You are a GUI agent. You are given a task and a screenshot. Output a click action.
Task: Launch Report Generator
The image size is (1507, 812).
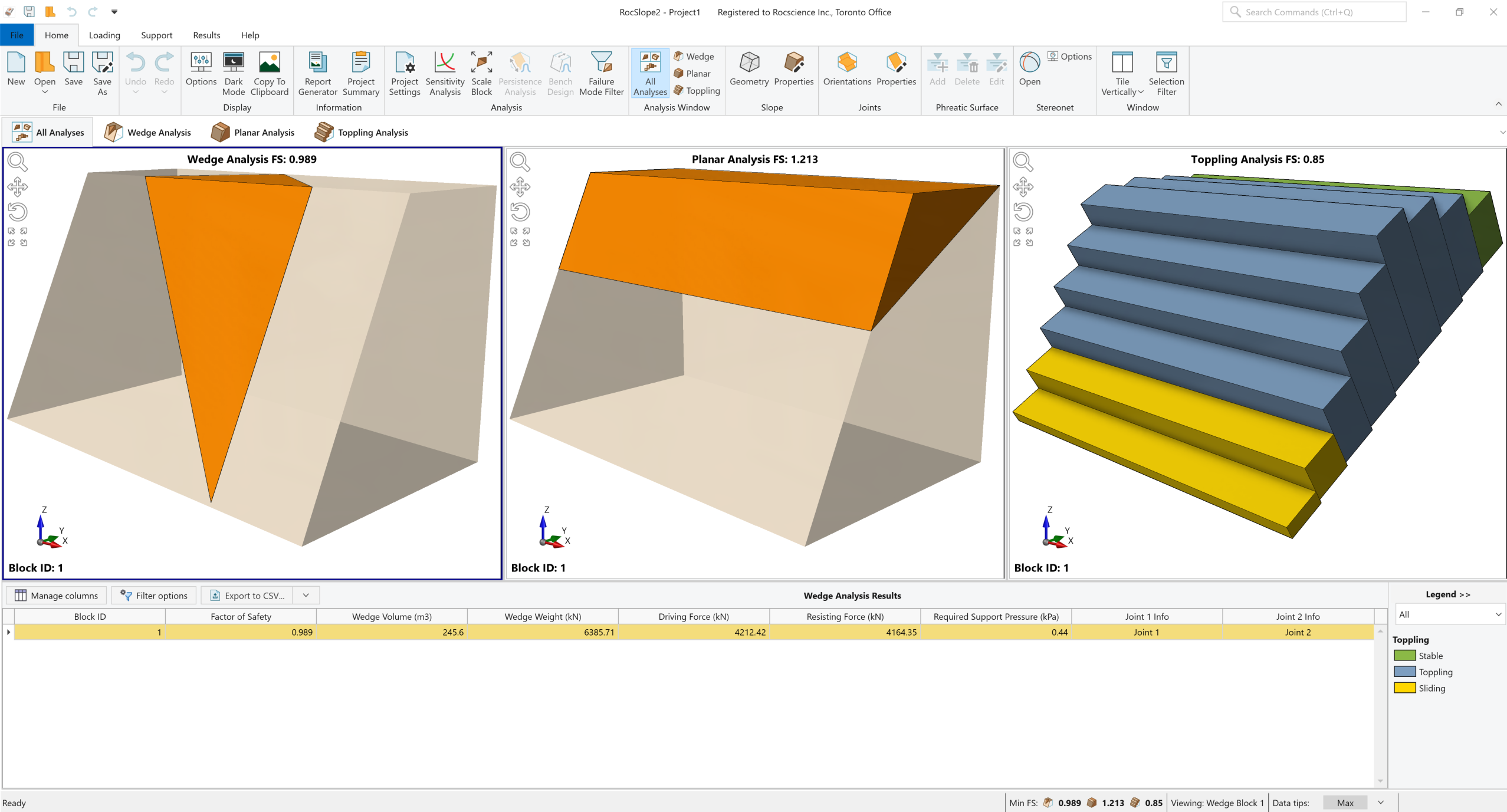317,73
